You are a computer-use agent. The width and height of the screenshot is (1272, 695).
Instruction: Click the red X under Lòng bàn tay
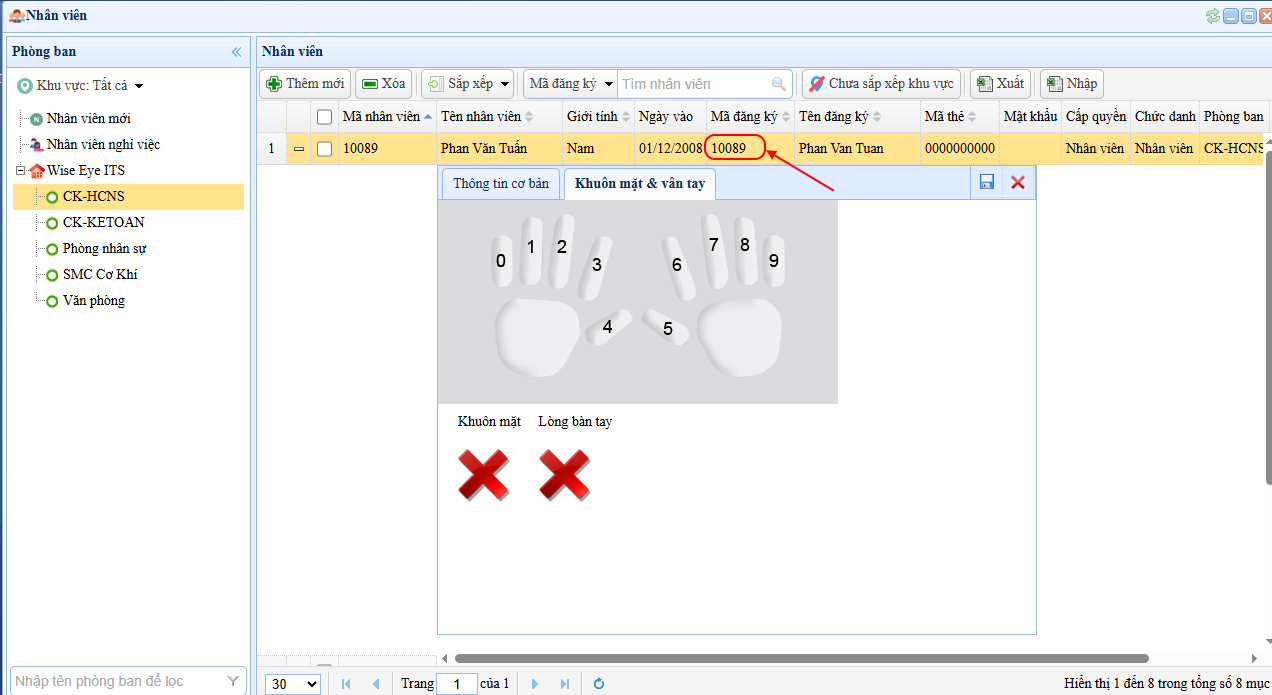(x=564, y=474)
